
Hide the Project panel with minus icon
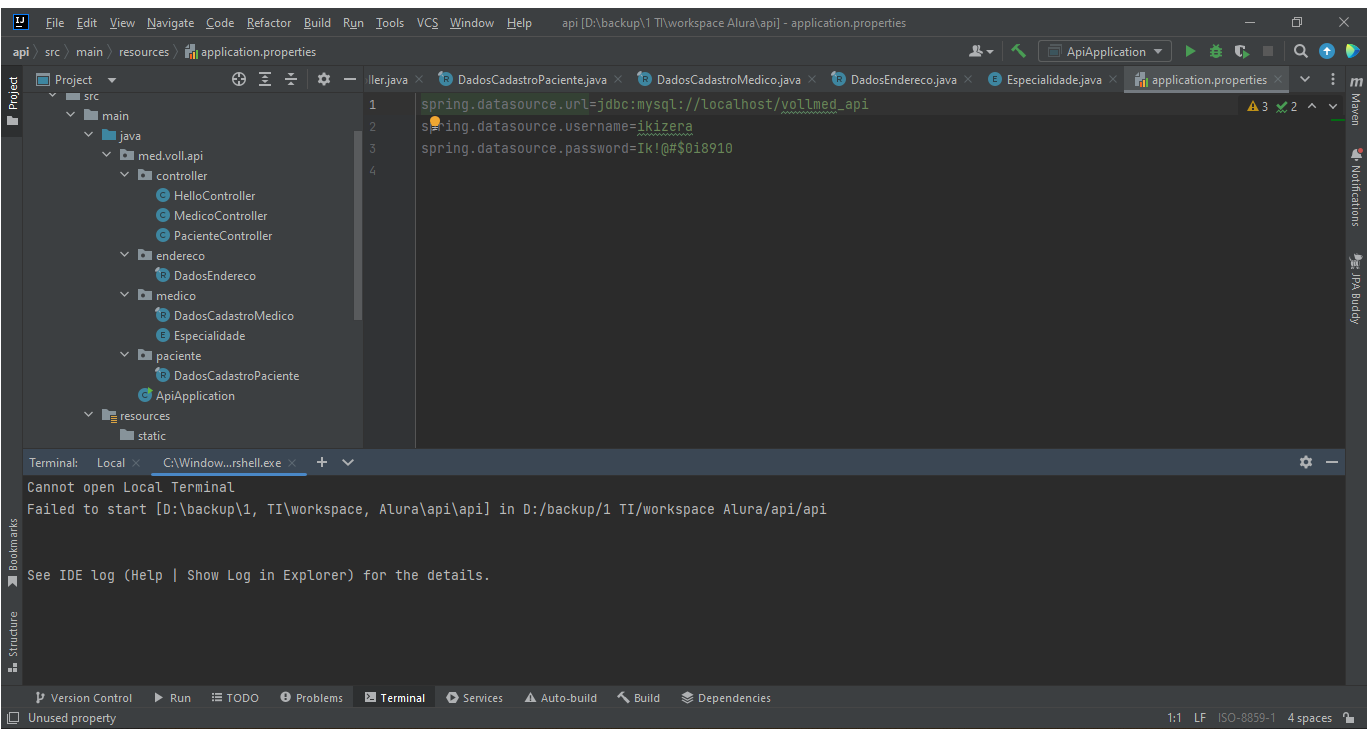tap(349, 79)
